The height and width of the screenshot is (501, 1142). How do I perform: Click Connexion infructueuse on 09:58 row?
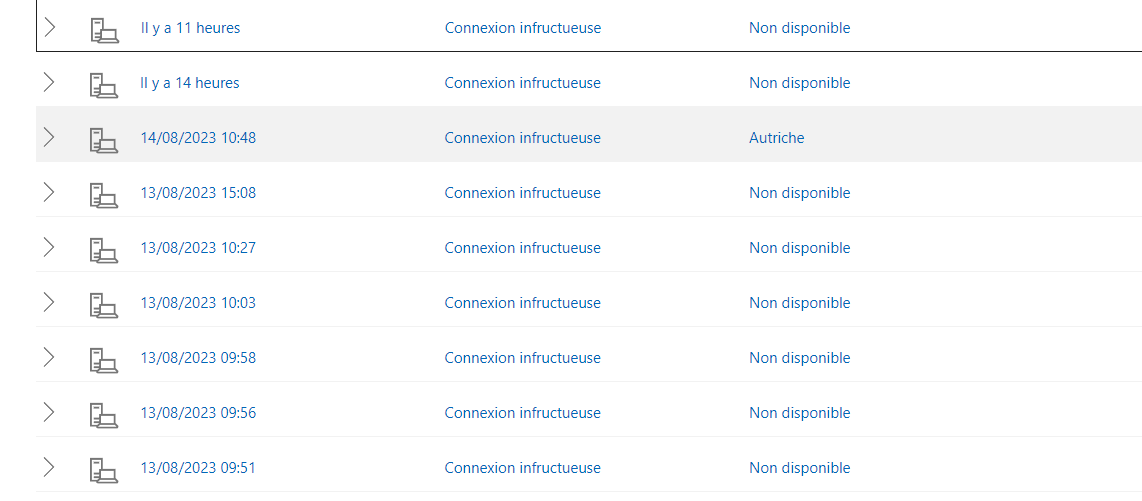tap(523, 358)
